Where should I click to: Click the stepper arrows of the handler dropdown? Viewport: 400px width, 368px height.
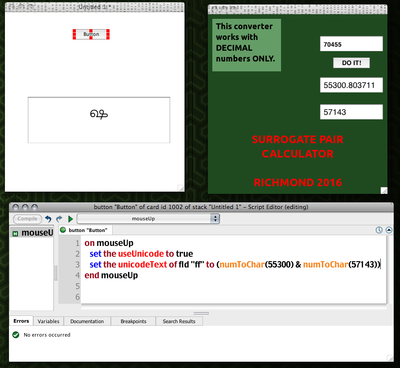(x=215, y=219)
